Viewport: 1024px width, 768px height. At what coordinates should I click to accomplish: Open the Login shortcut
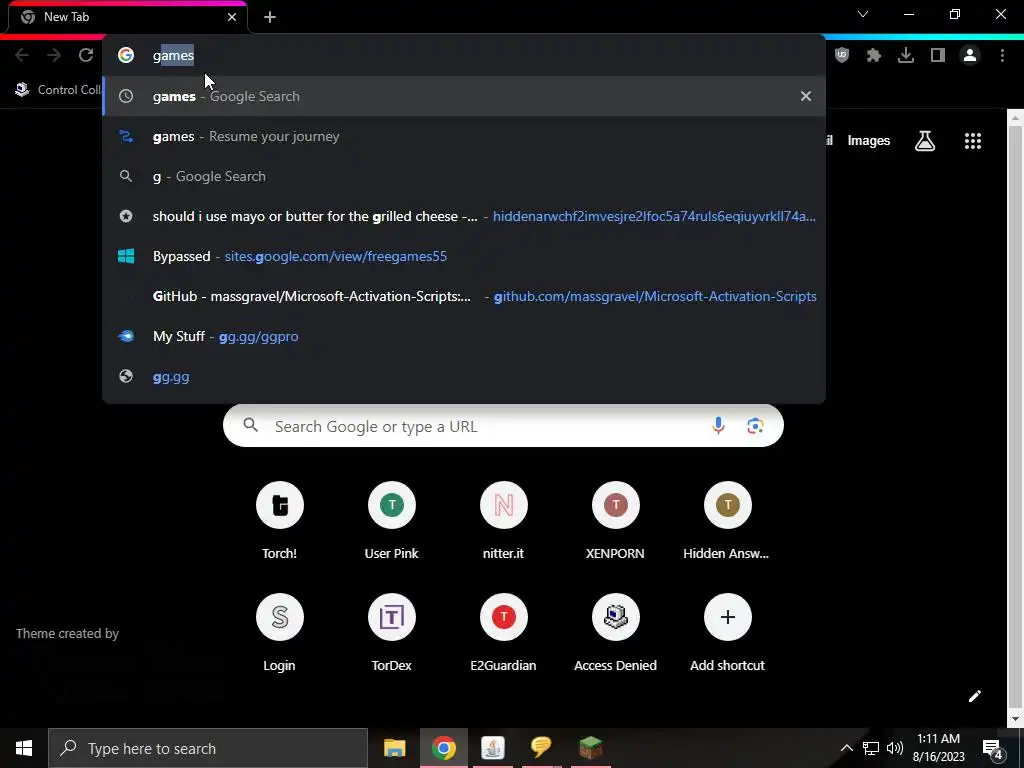pos(280,633)
